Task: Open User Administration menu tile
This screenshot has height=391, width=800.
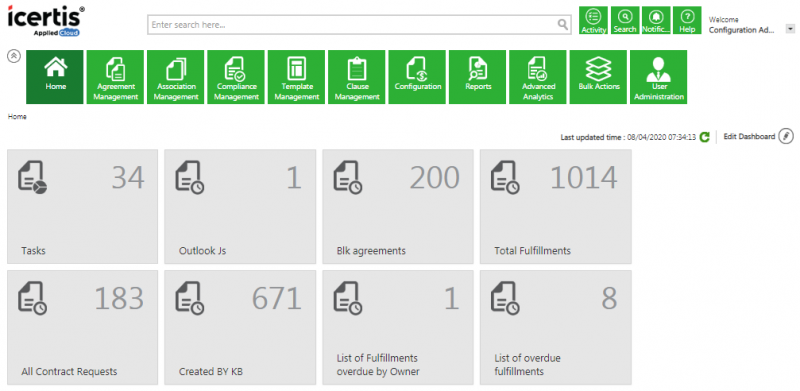Action: (659, 77)
